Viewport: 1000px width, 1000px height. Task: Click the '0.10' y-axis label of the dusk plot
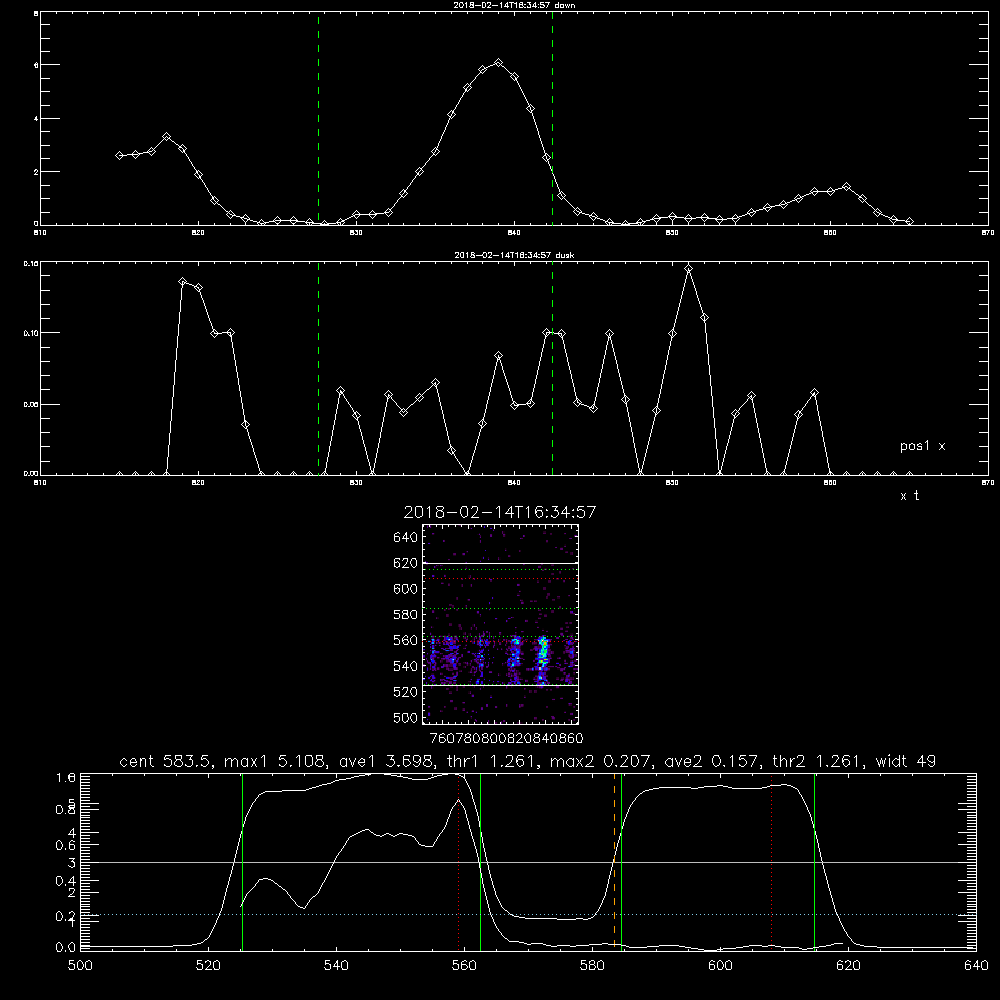pyautogui.click(x=31, y=333)
